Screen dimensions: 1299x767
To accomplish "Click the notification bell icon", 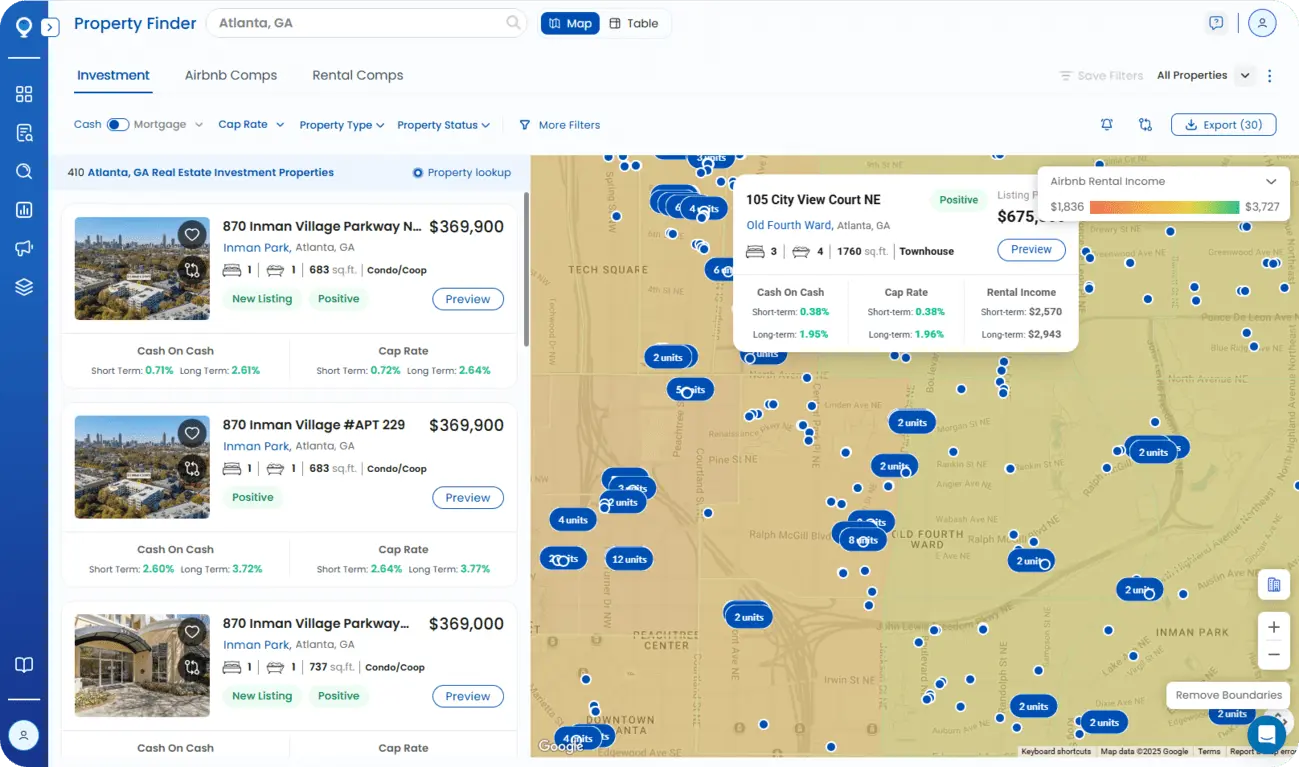I will (x=1107, y=125).
